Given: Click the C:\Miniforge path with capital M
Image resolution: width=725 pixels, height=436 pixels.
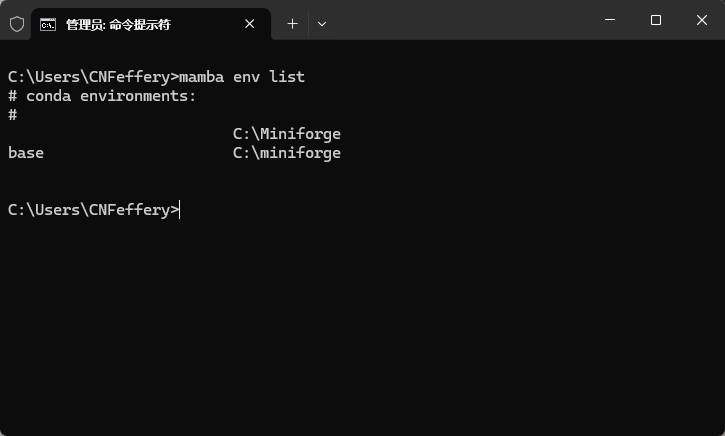Looking at the screenshot, I should 287,134.
